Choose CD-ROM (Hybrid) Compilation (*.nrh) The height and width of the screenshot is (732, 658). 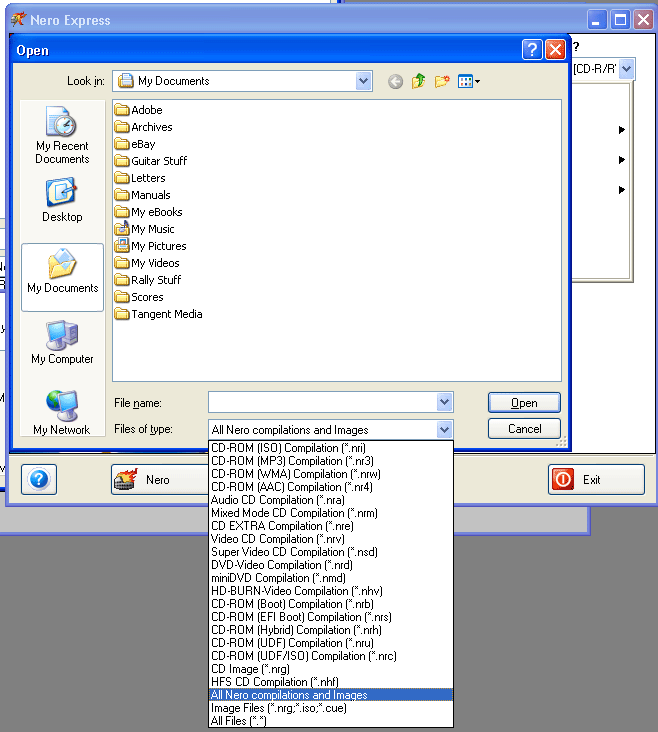tap(331, 630)
